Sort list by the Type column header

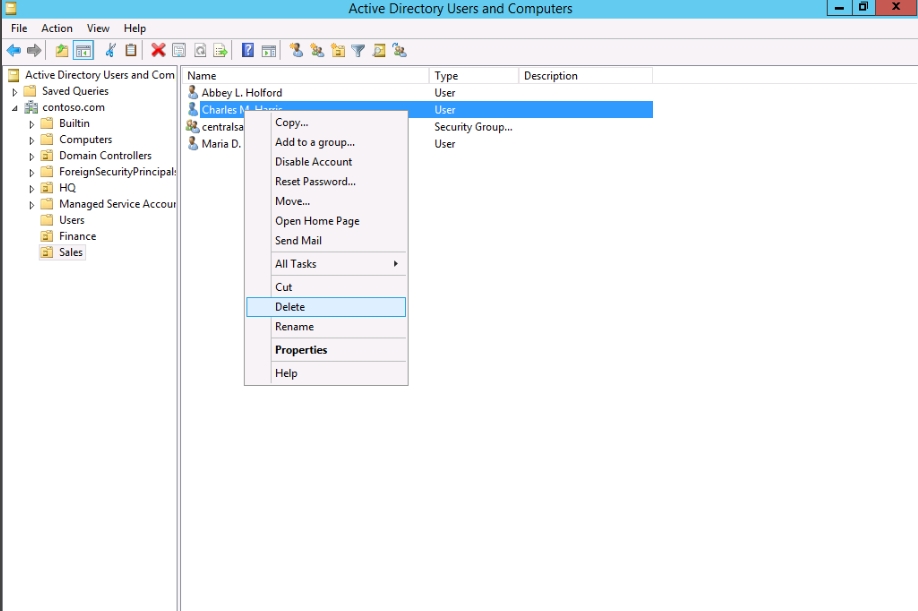click(x=474, y=75)
